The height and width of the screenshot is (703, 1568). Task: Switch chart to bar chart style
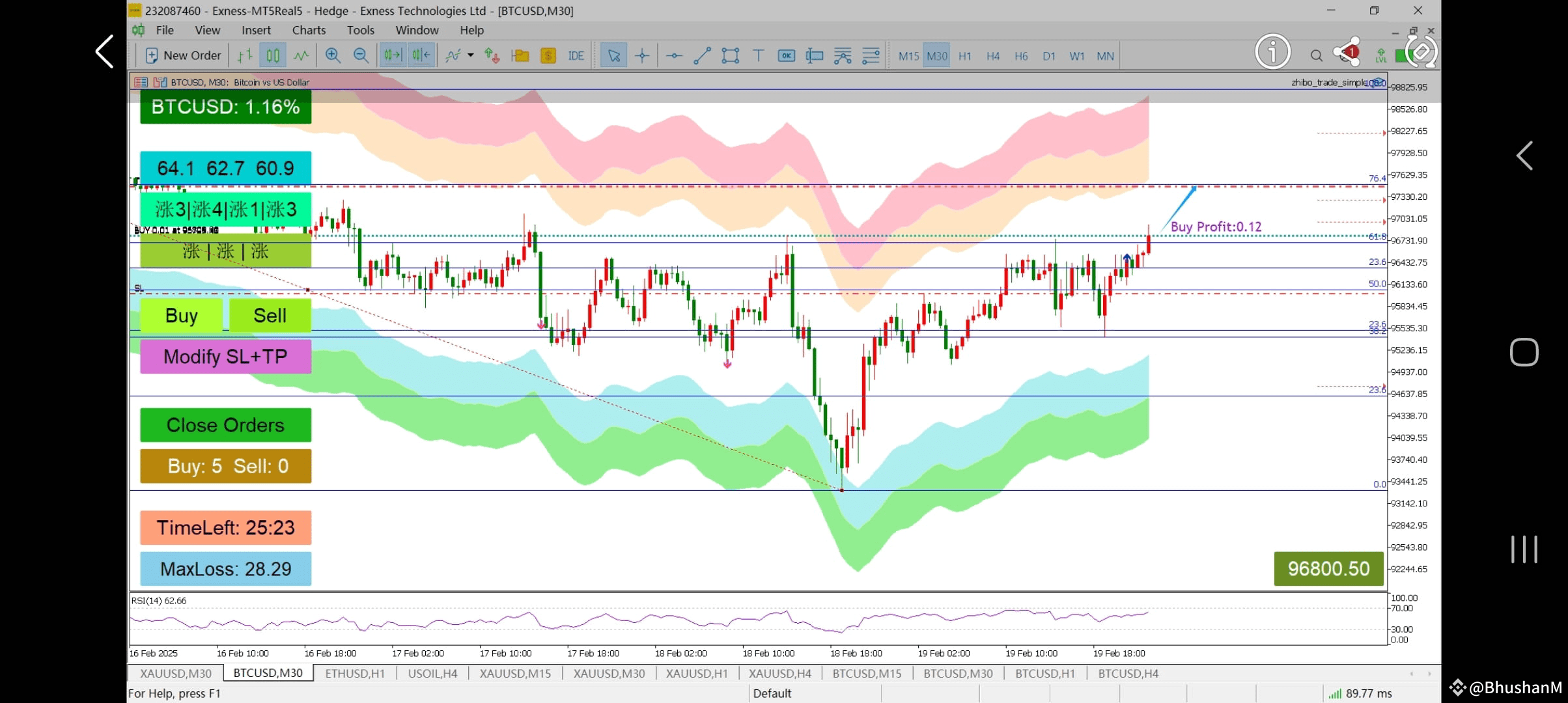pyautogui.click(x=244, y=56)
